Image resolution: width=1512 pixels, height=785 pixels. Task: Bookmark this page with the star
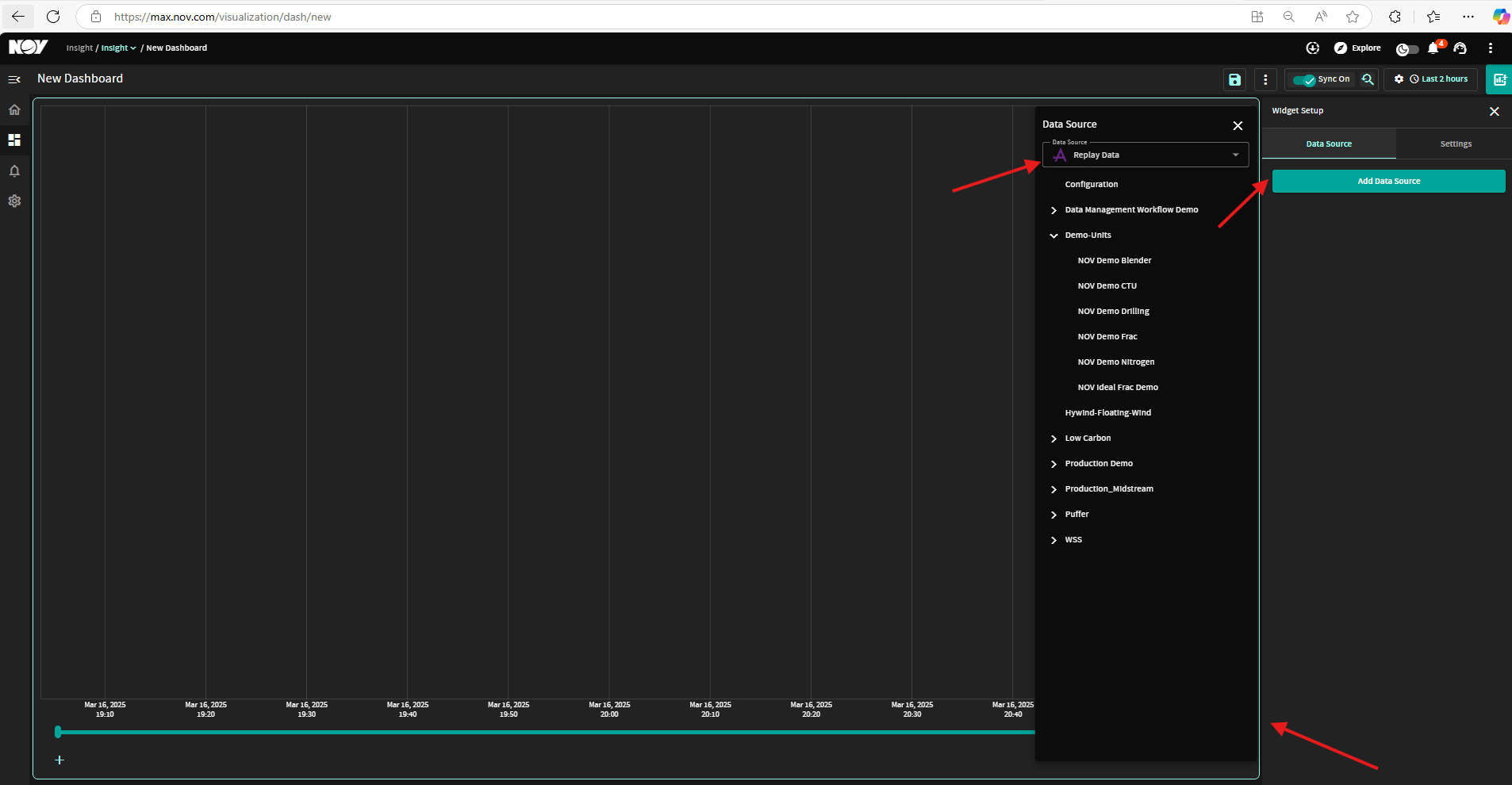click(1353, 17)
